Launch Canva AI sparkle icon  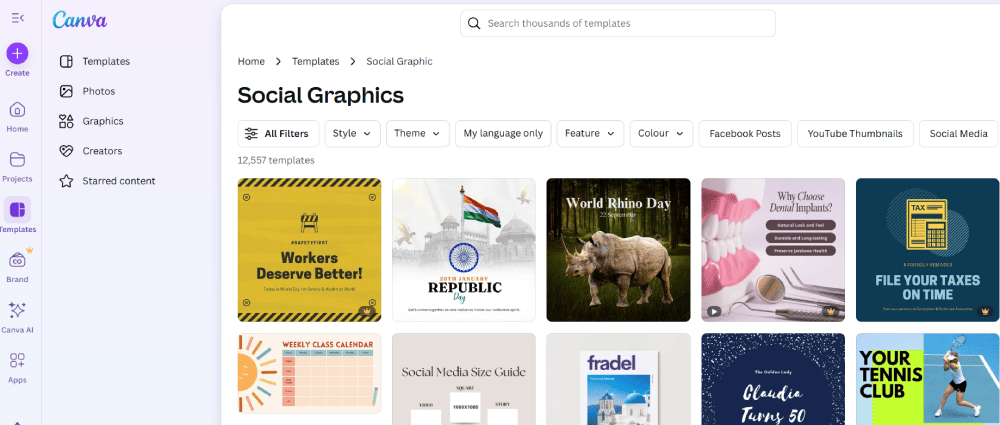(x=17, y=311)
